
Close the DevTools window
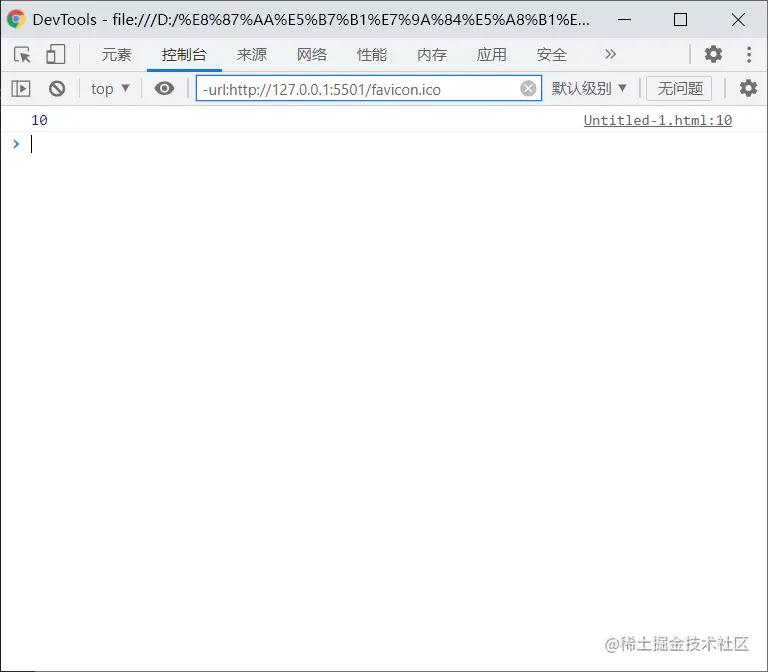pos(738,20)
